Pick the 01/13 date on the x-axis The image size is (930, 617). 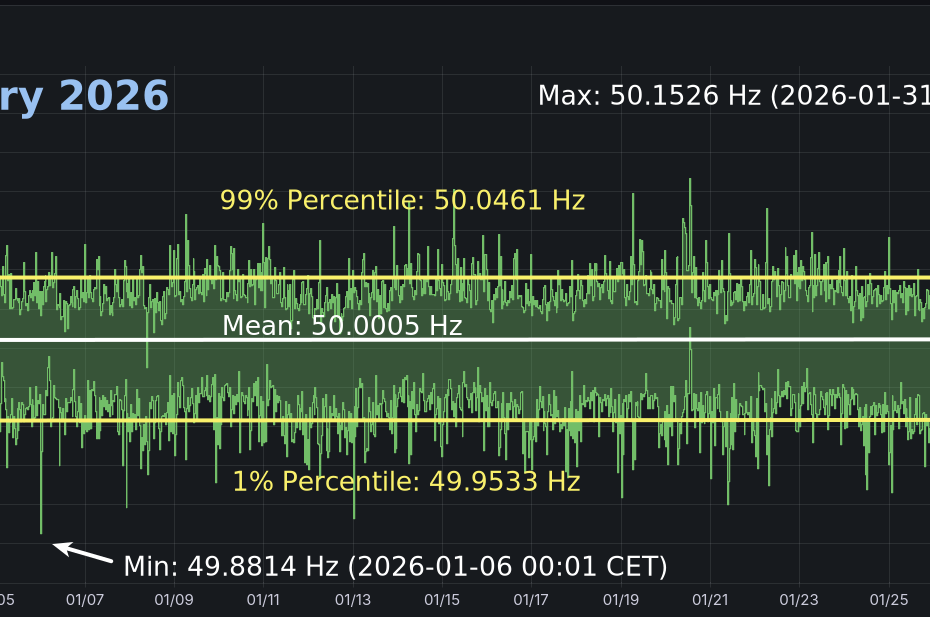tap(353, 600)
